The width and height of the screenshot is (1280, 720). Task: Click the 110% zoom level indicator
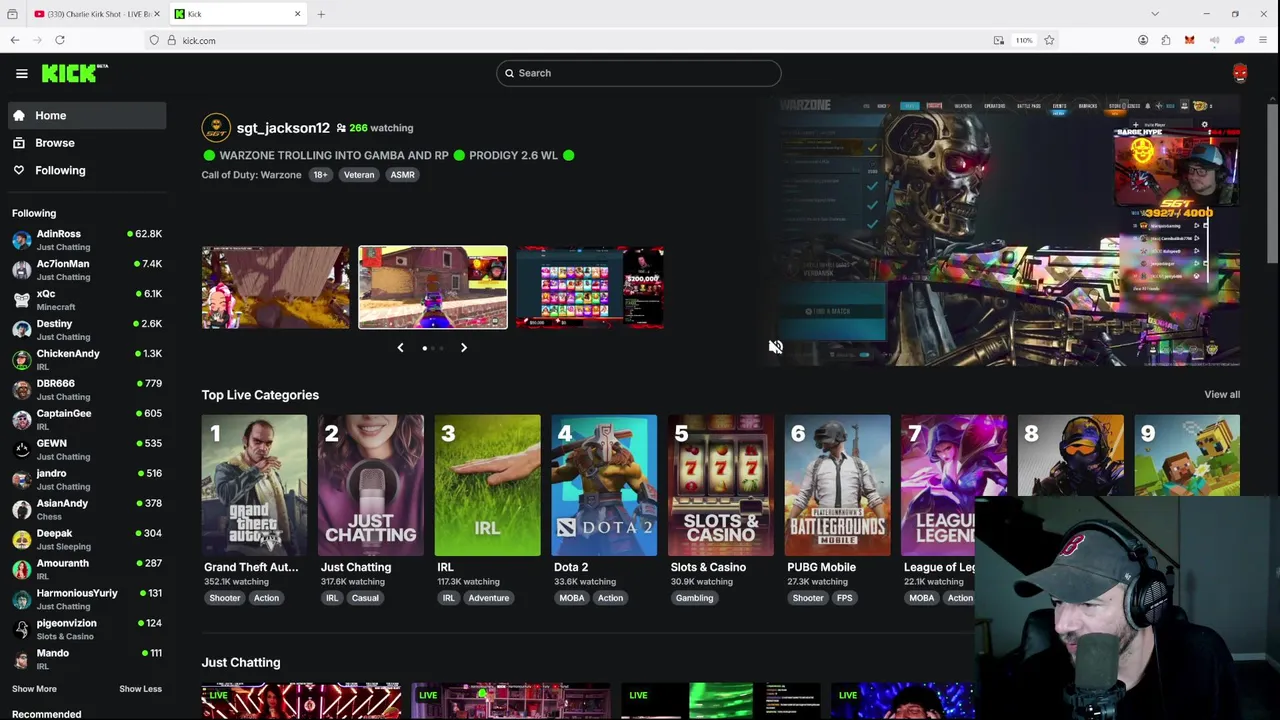pos(1024,40)
